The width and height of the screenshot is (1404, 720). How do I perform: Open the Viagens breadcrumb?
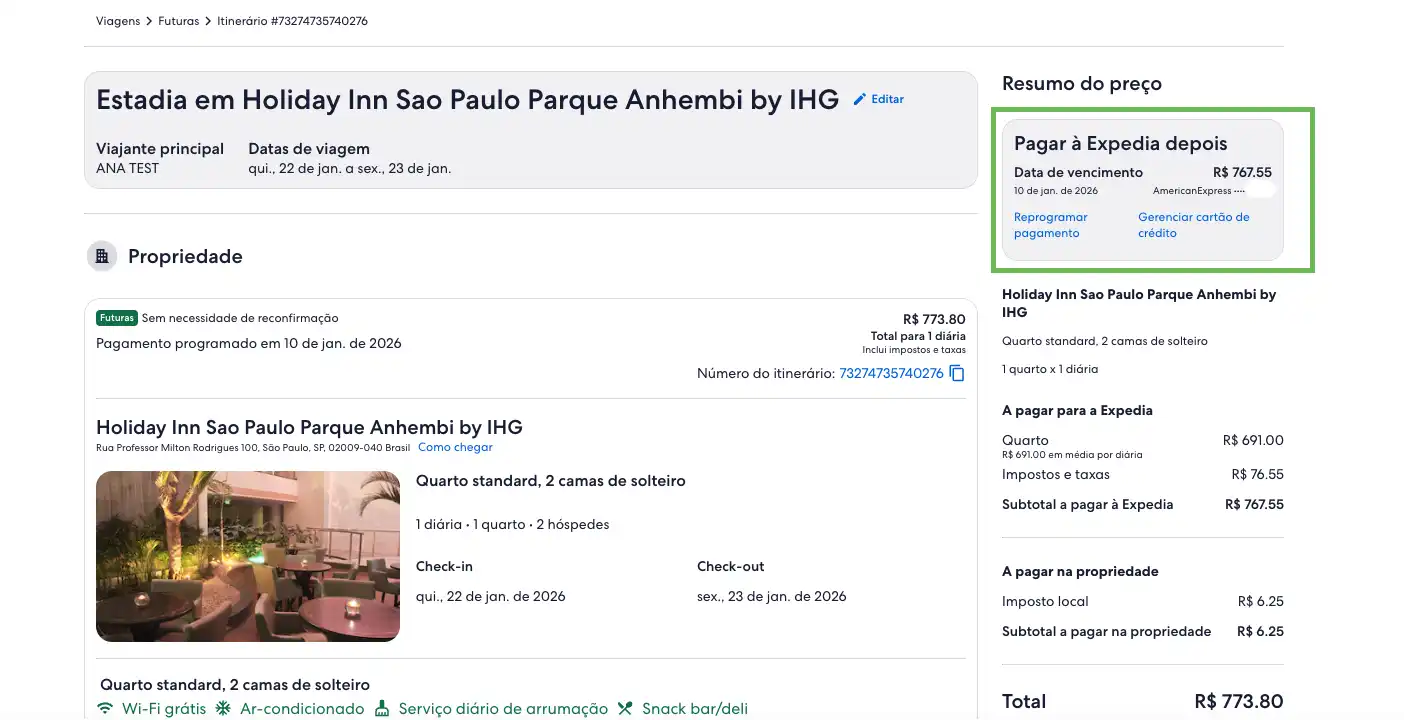pyautogui.click(x=117, y=20)
